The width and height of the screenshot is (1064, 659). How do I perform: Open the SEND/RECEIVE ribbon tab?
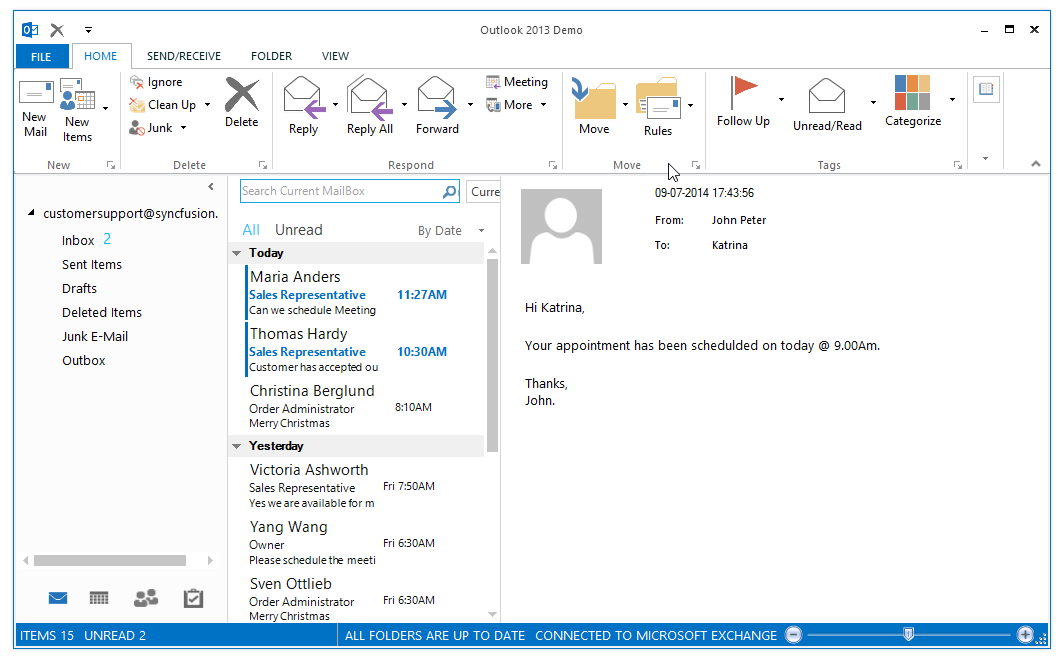pyautogui.click(x=184, y=56)
